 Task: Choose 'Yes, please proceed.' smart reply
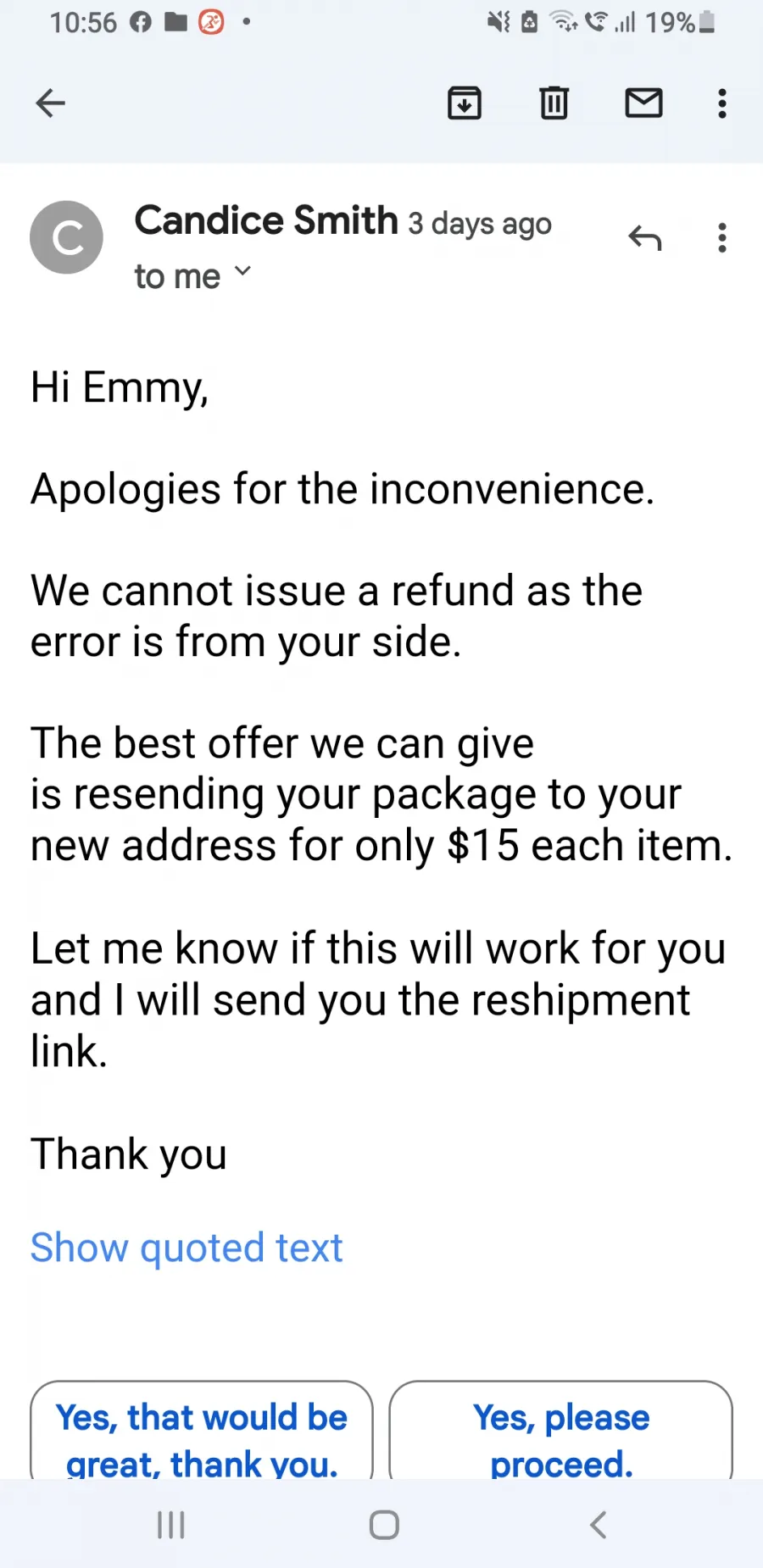coord(561,1432)
